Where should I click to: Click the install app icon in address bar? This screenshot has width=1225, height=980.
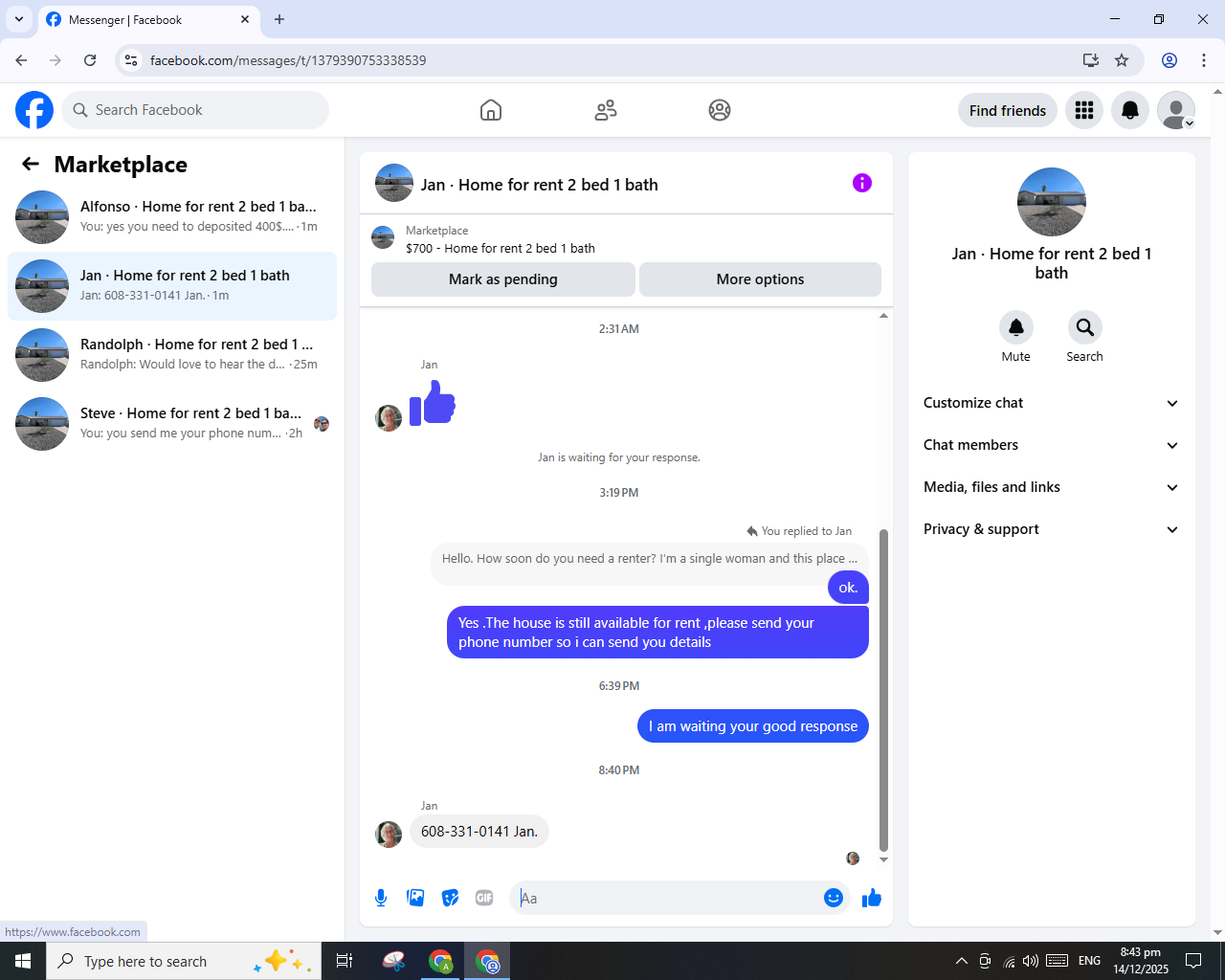point(1090,60)
